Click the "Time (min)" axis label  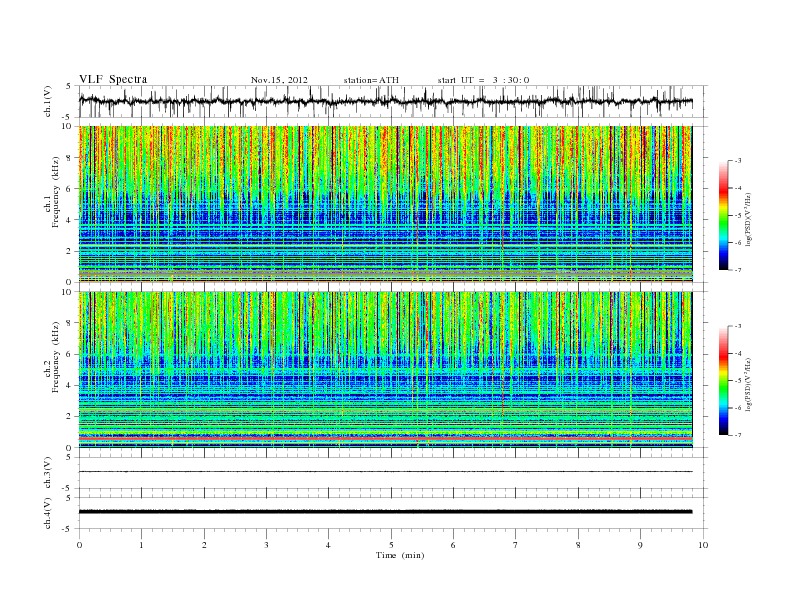coord(400,555)
